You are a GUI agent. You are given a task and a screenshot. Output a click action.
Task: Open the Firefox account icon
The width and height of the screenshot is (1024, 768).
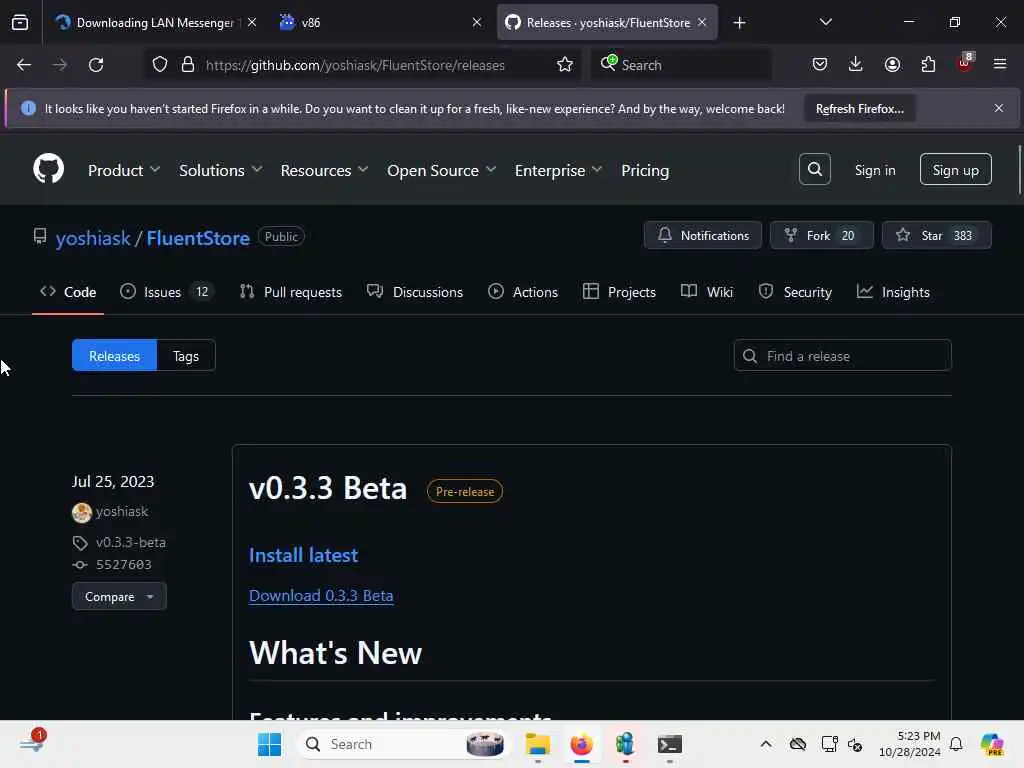point(892,65)
